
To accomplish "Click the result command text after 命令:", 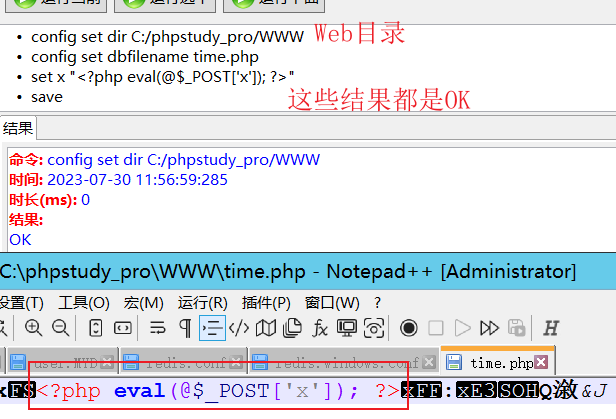I will [183, 160].
